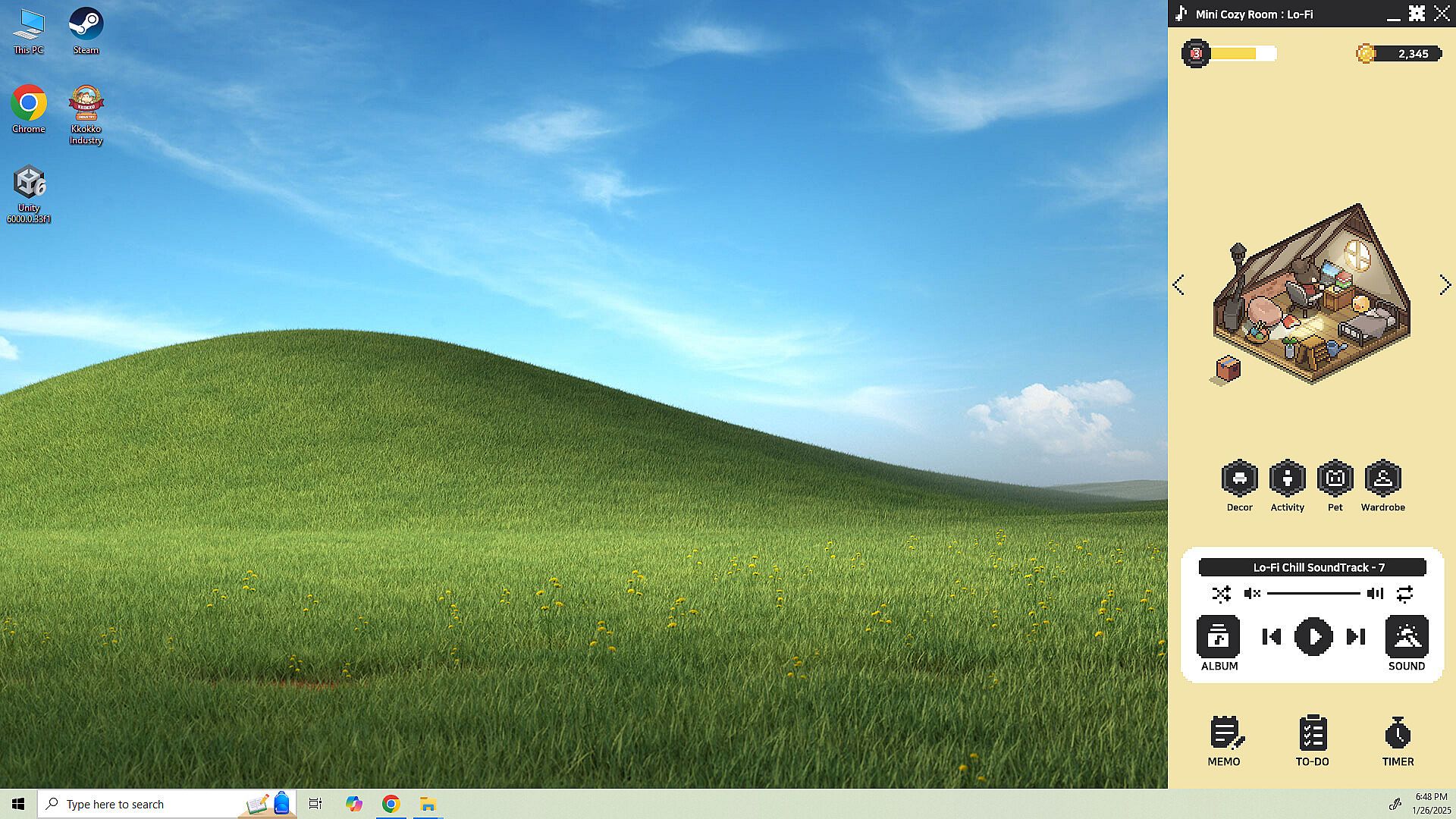Image resolution: width=1456 pixels, height=819 pixels.
Task: Open the Wardrobe icon
Action: point(1382,479)
